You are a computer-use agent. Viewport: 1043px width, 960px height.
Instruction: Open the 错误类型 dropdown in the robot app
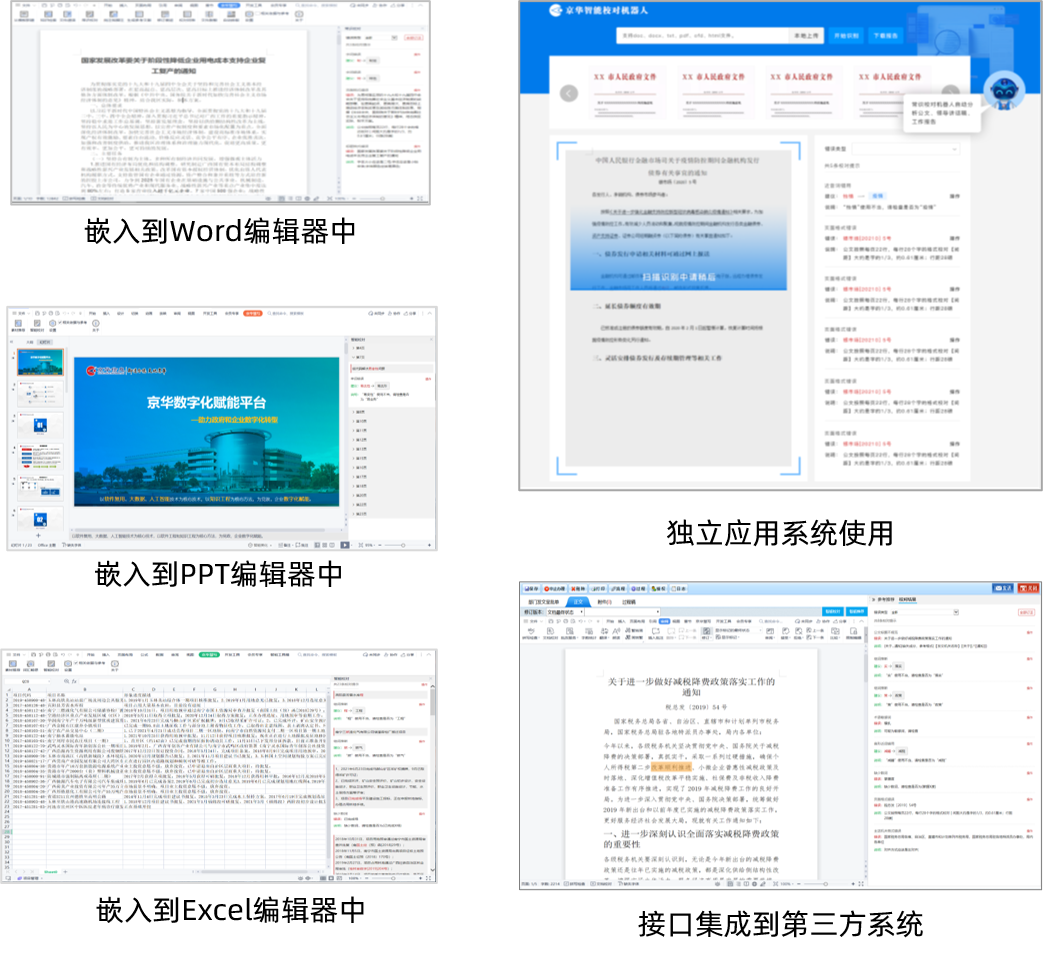coord(906,149)
